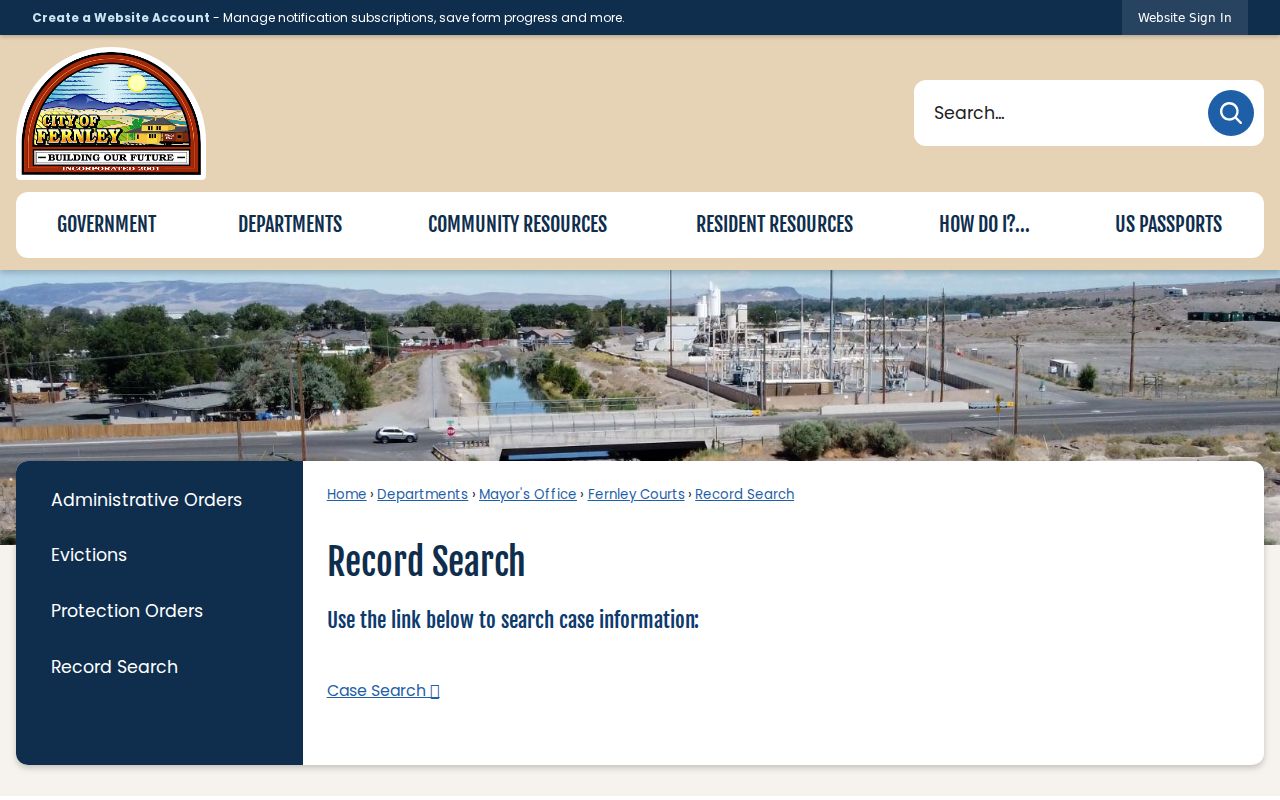This screenshot has height=800, width=1280.
Task: Open the Case Search link
Action: [x=383, y=691]
